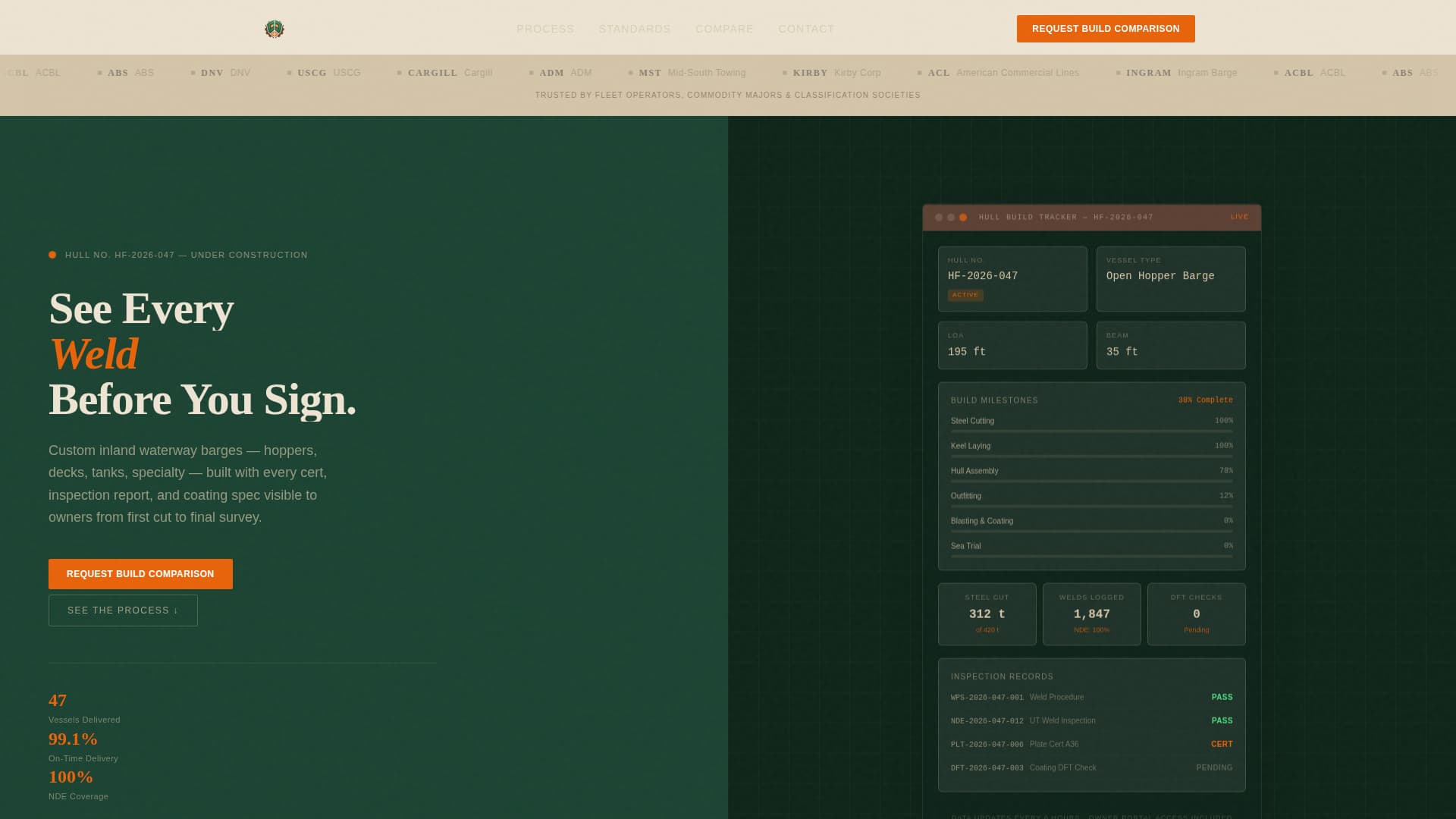This screenshot has width=1456, height=819.
Task: Select the COMPARE navigation tab
Action: 724,29
